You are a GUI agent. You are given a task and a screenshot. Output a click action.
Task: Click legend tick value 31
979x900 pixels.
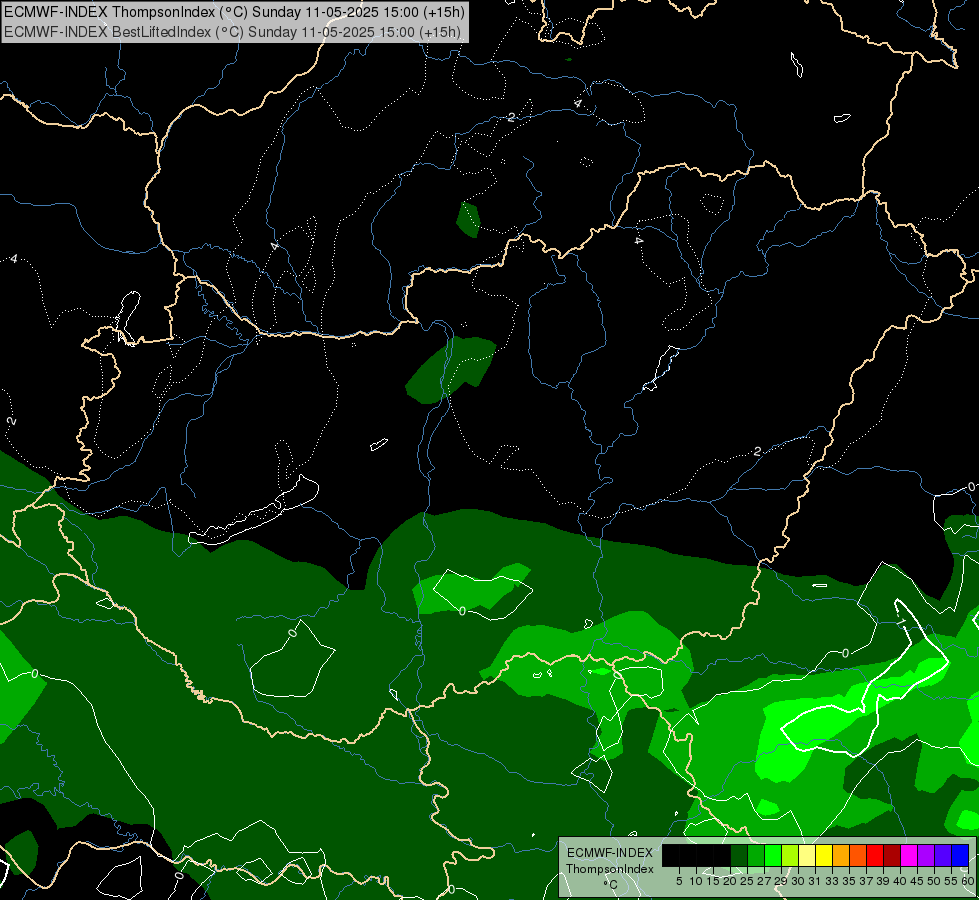pos(815,881)
